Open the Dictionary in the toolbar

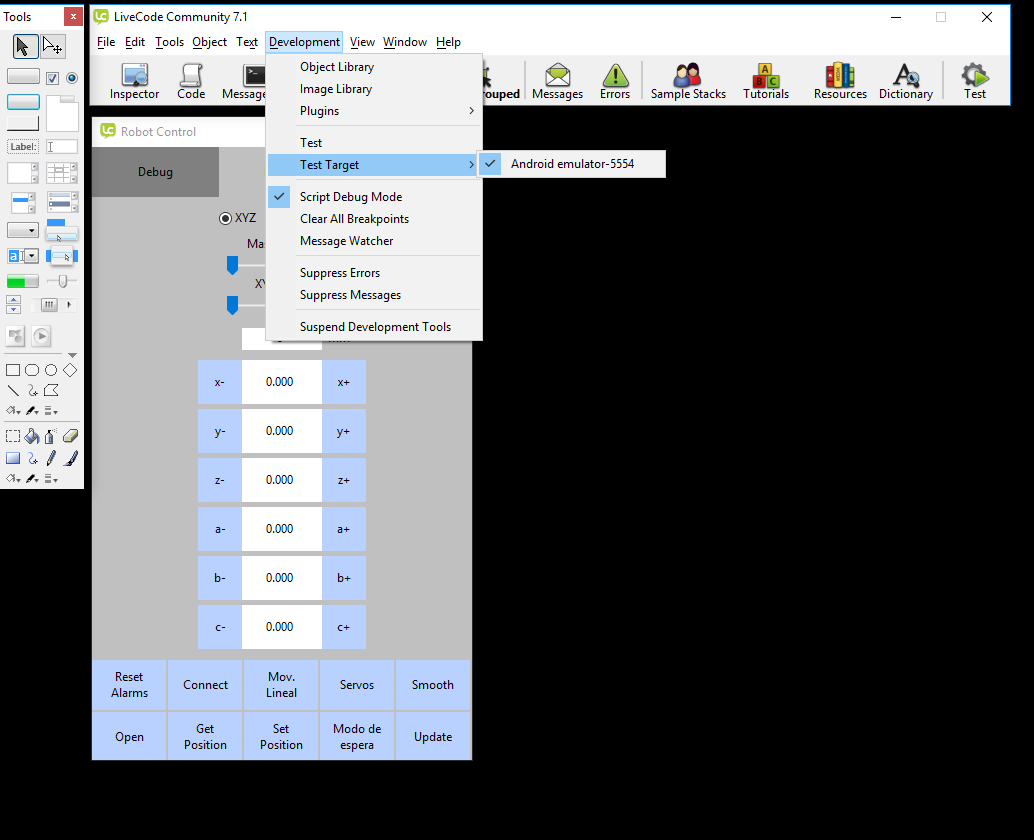pos(905,82)
